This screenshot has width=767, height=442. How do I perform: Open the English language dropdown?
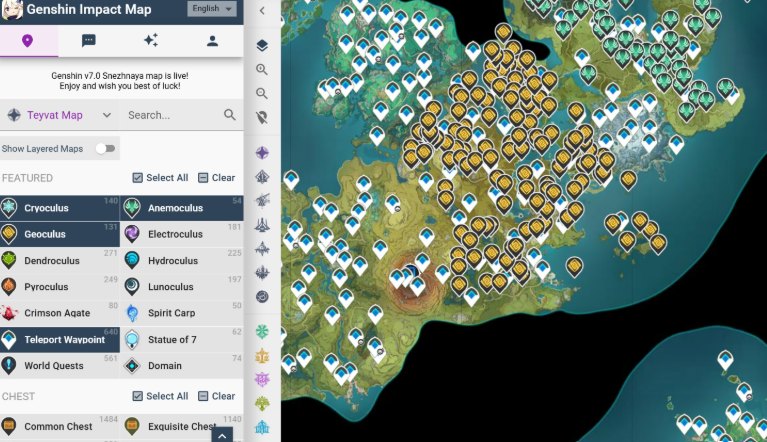point(212,9)
